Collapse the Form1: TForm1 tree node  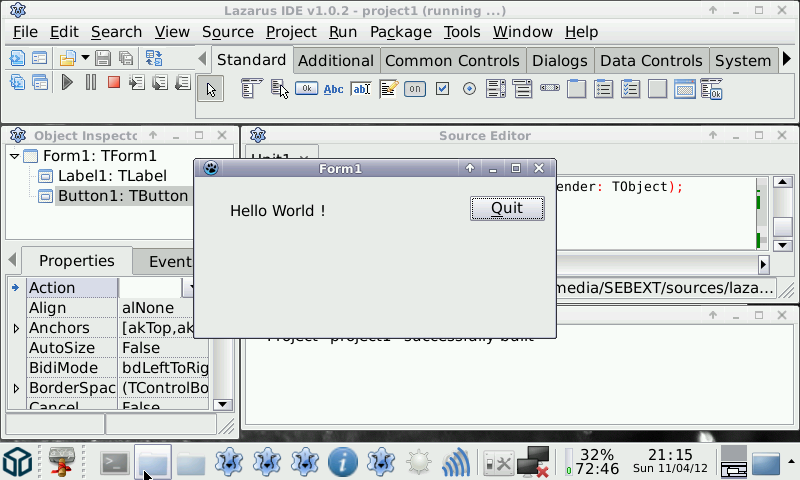(x=14, y=156)
